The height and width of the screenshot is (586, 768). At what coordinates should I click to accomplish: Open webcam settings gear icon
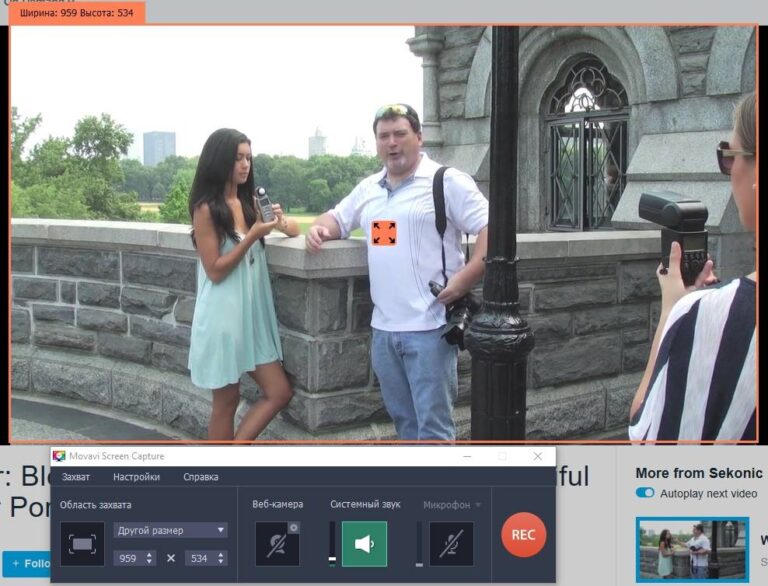(293, 527)
